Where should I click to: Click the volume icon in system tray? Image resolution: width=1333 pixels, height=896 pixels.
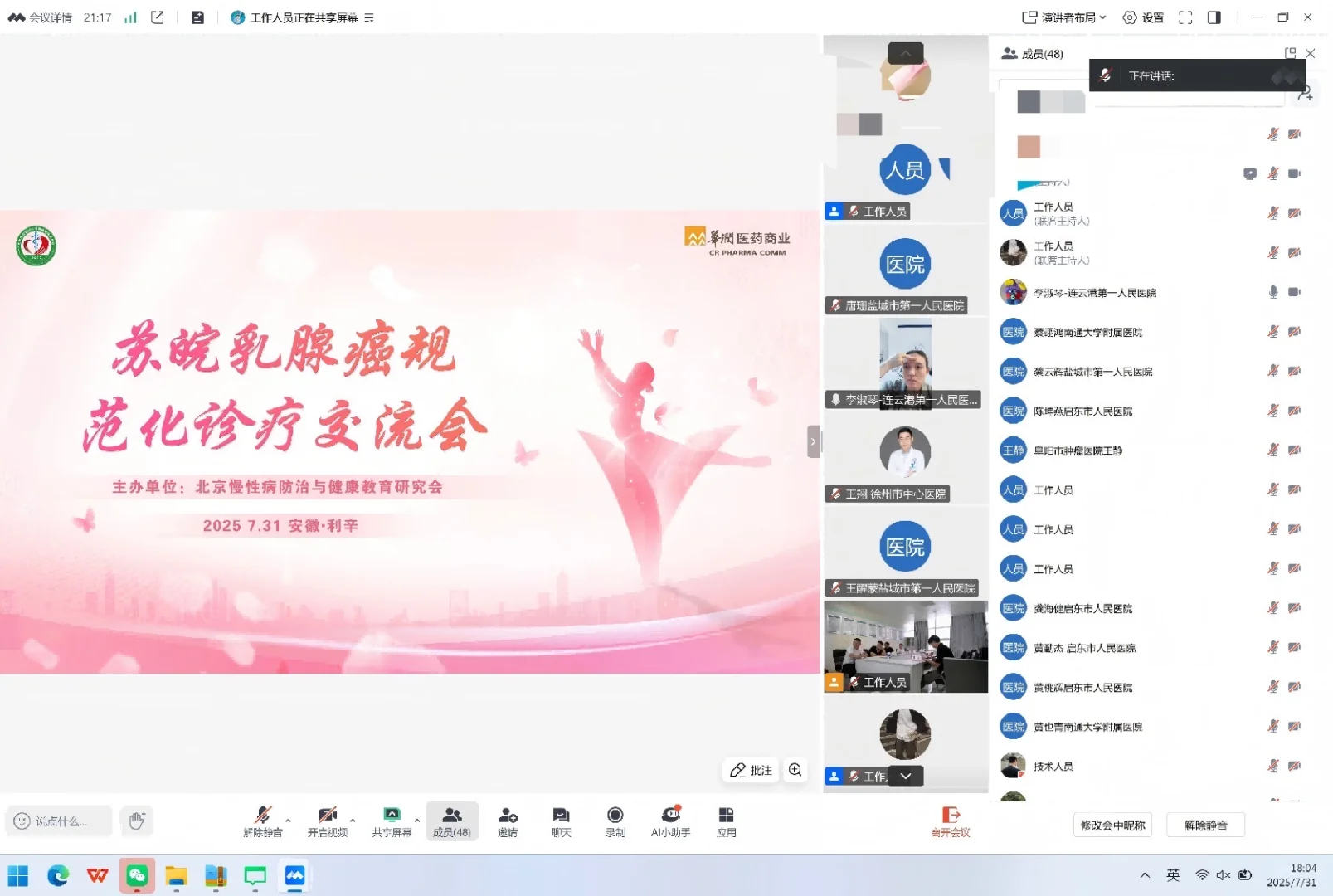coord(1223,875)
